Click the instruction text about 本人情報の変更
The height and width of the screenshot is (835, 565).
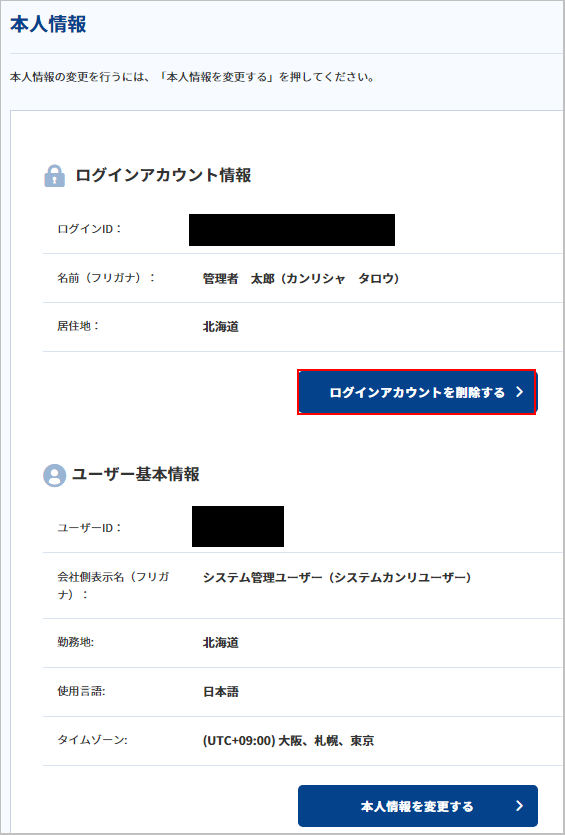click(x=192, y=77)
